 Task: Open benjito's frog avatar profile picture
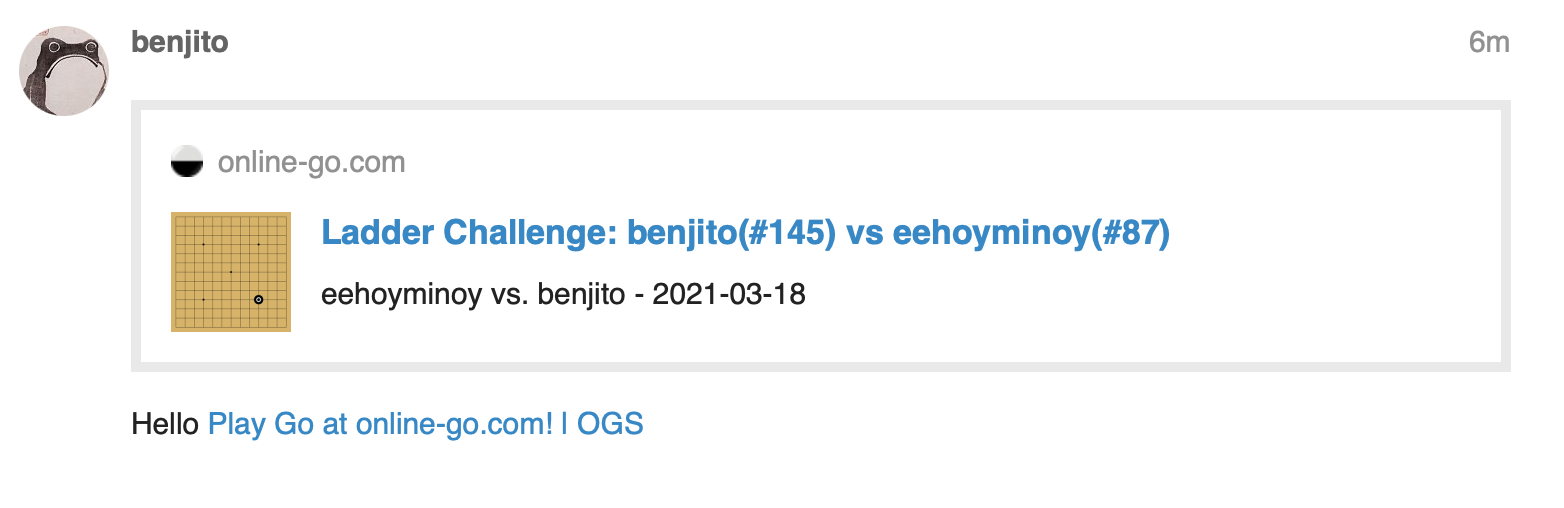click(64, 71)
